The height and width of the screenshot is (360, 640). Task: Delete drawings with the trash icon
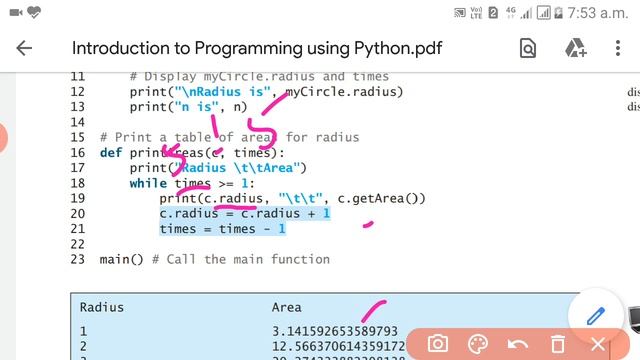tap(558, 344)
